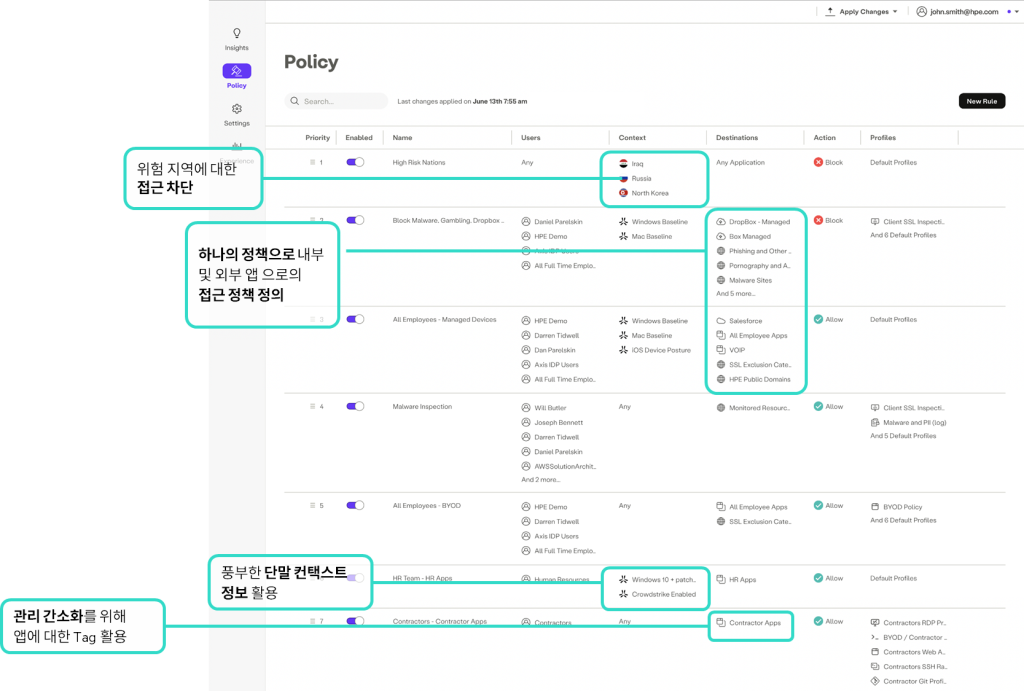Click the New Rule button

click(982, 101)
